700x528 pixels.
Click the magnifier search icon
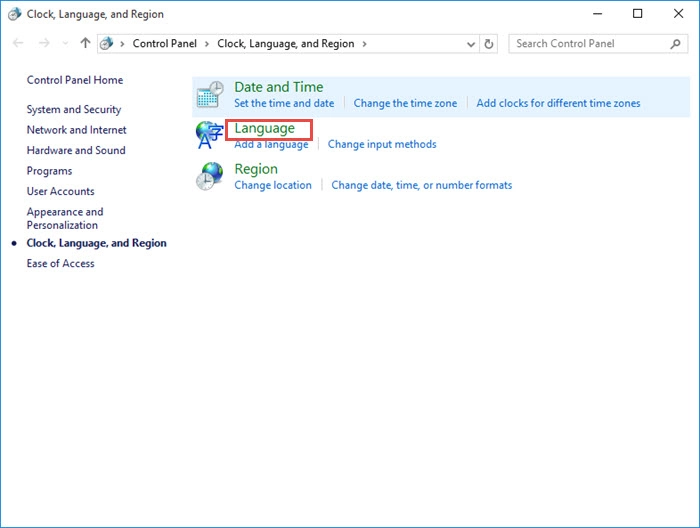tap(675, 44)
